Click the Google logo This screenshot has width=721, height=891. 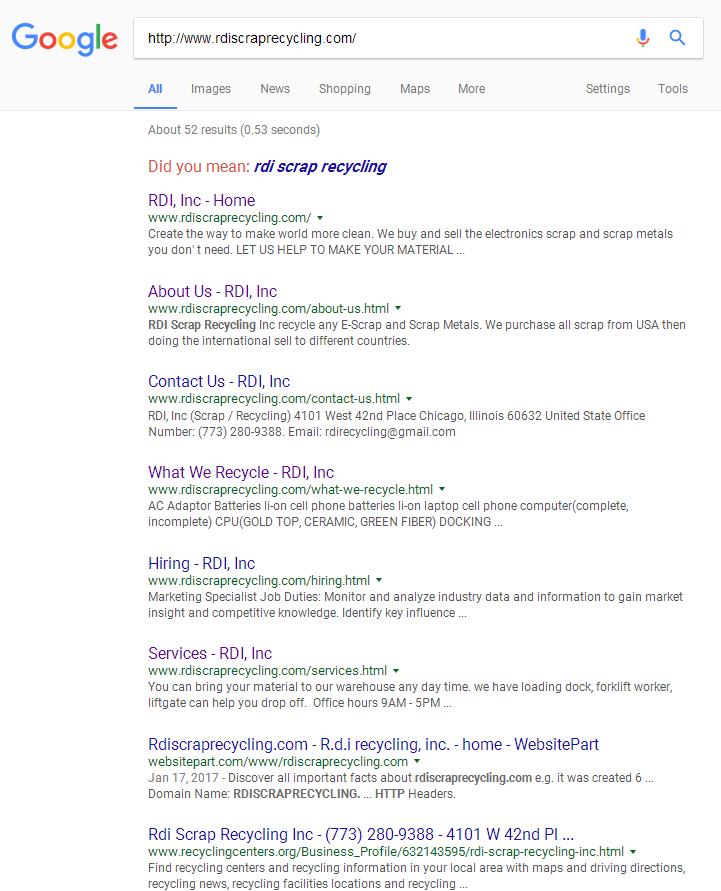pos(65,39)
